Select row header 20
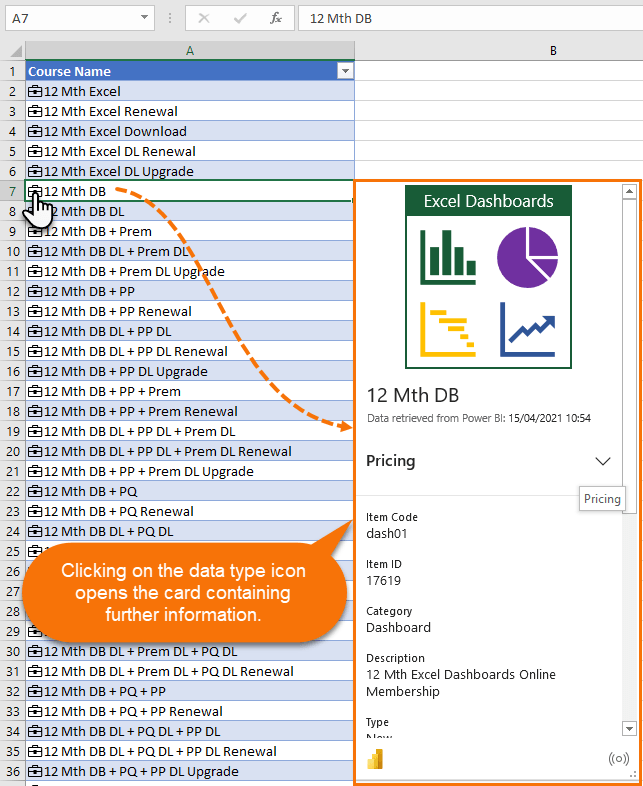This screenshot has width=643, height=786. [13, 452]
